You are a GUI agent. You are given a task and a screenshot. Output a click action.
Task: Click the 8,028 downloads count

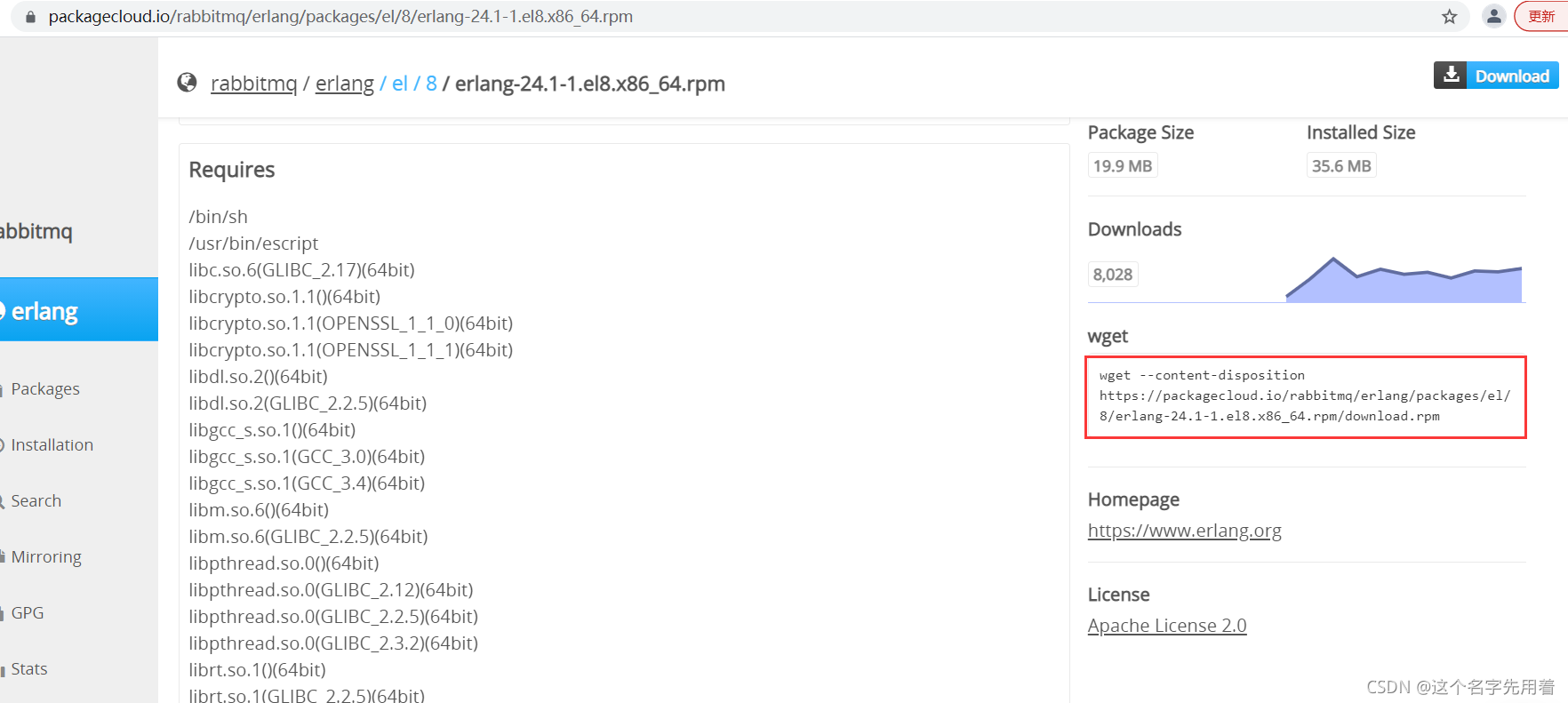(x=1113, y=275)
